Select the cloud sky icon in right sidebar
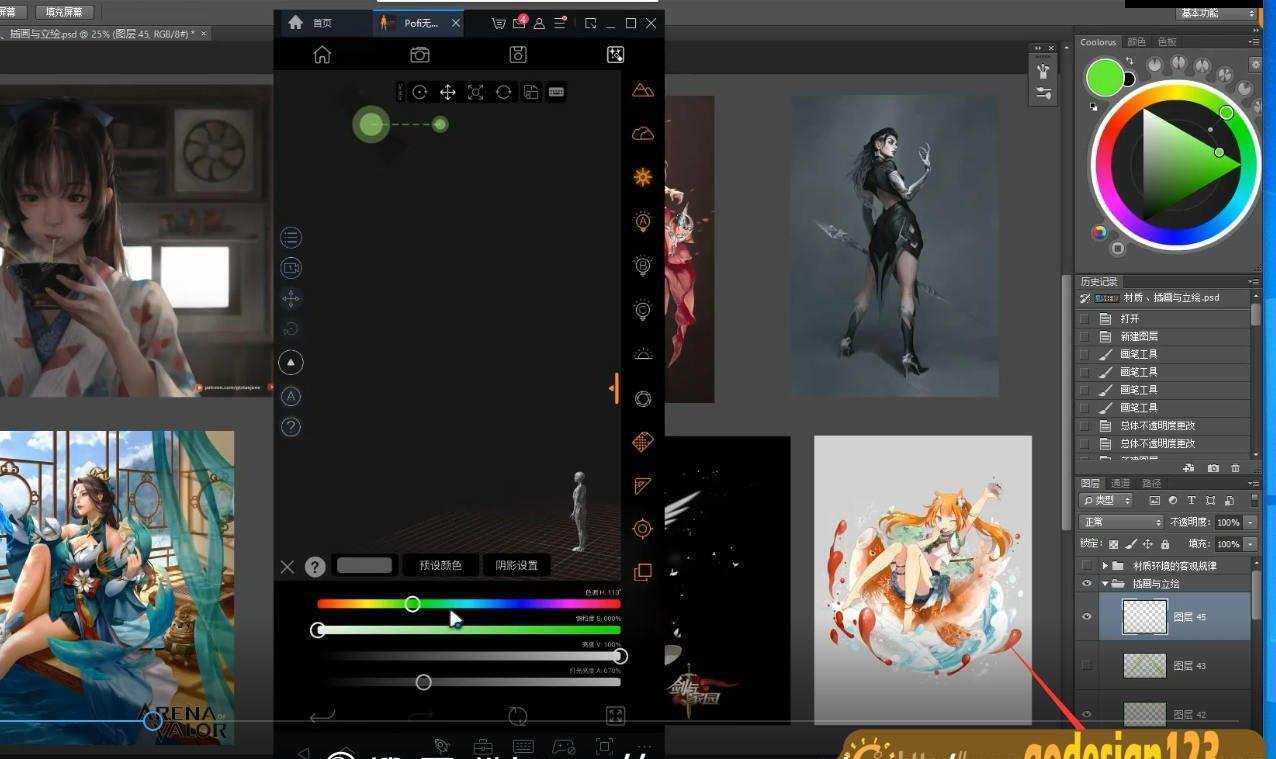 point(643,133)
